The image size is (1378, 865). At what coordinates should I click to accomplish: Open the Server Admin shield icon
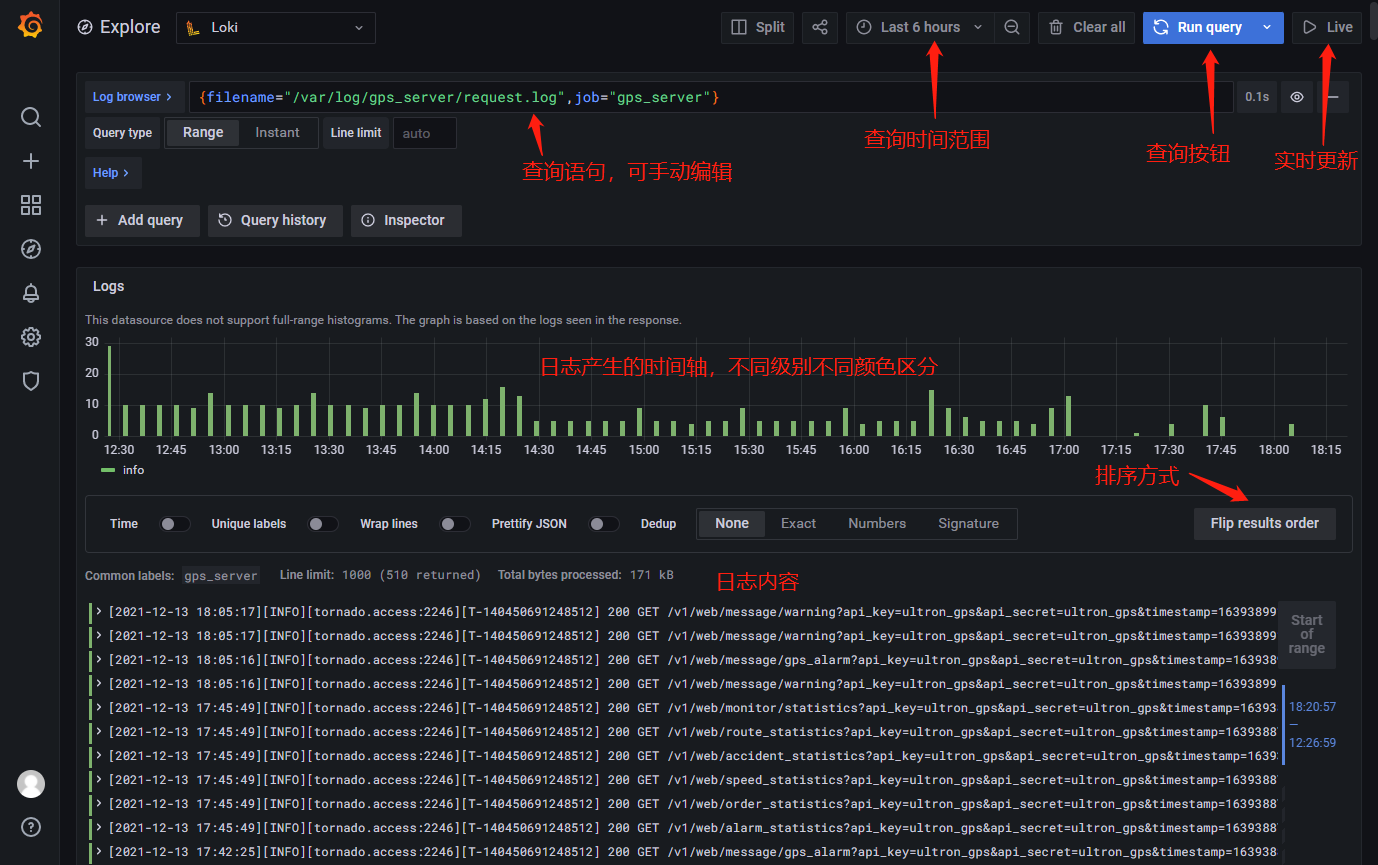[x=31, y=381]
